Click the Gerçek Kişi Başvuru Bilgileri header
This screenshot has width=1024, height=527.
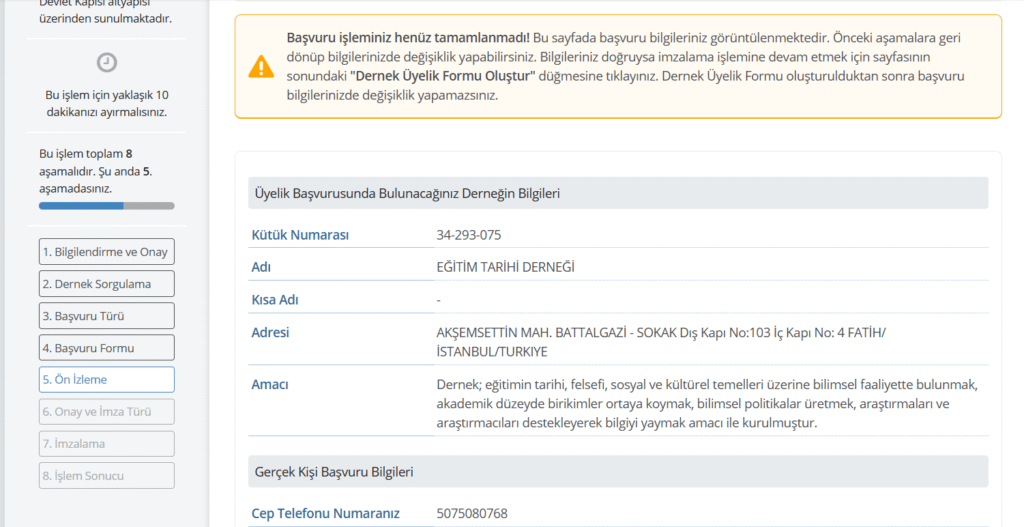pyautogui.click(x=332, y=471)
